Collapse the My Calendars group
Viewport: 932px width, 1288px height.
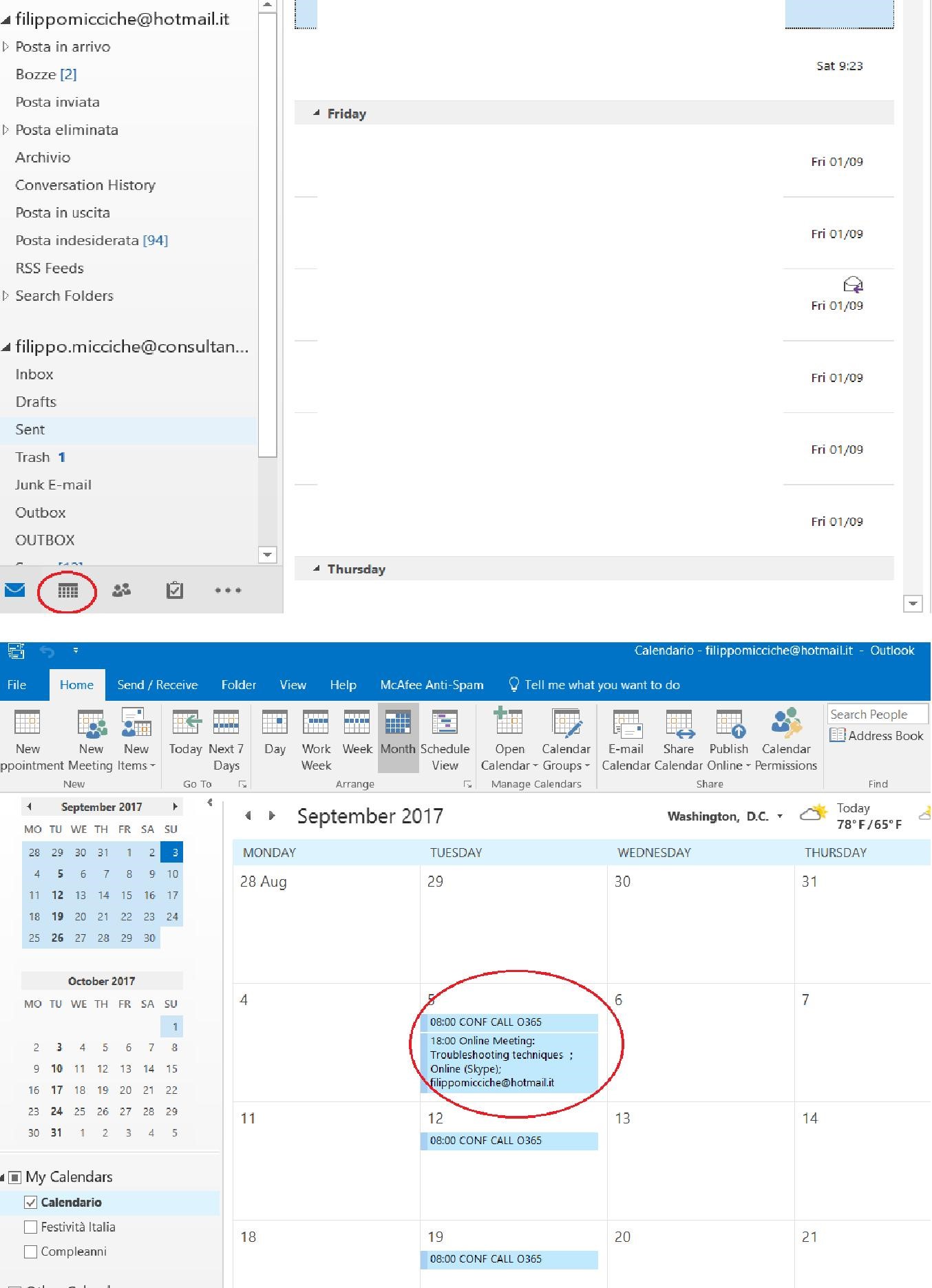3,1178
